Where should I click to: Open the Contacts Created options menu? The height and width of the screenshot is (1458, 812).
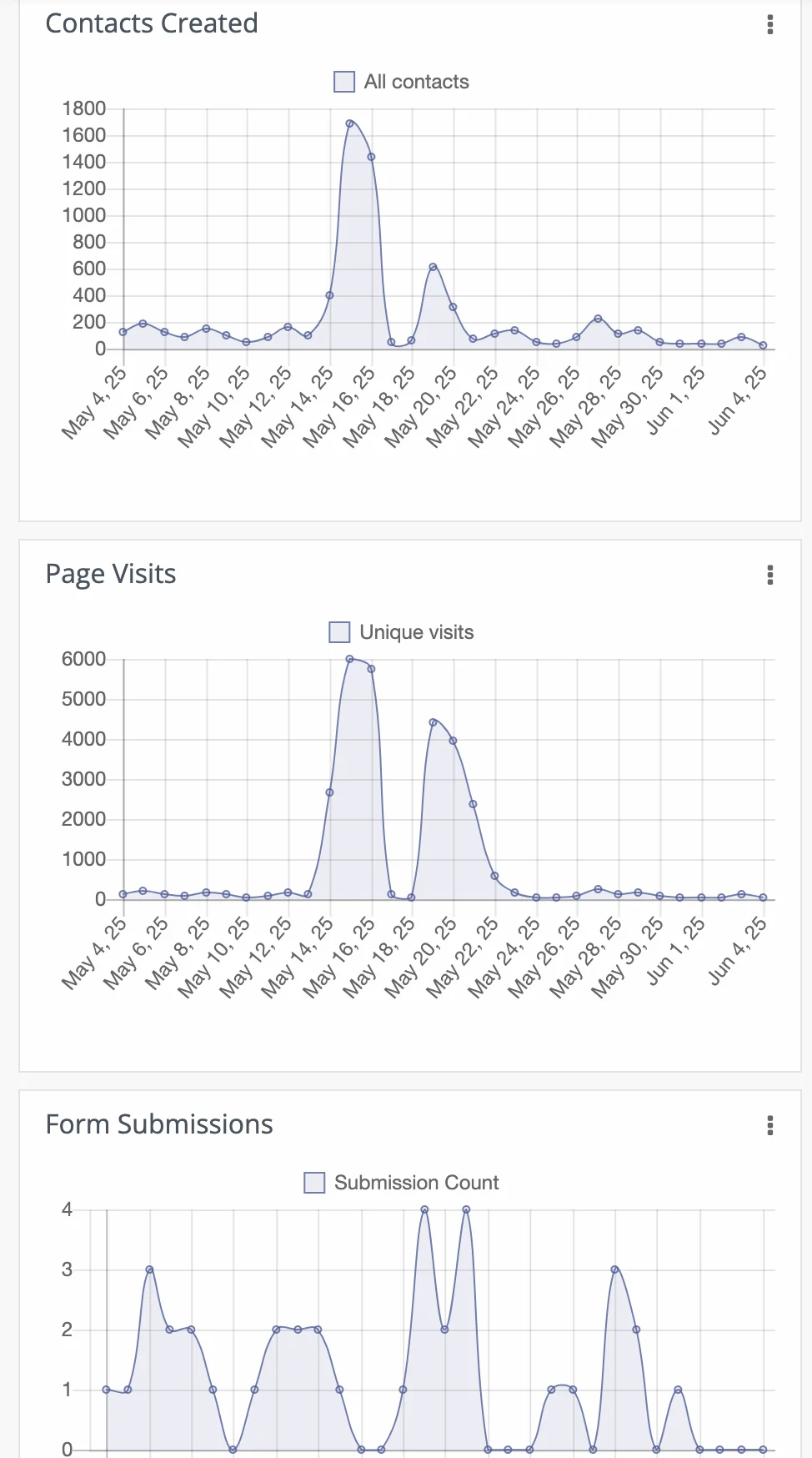(770, 25)
